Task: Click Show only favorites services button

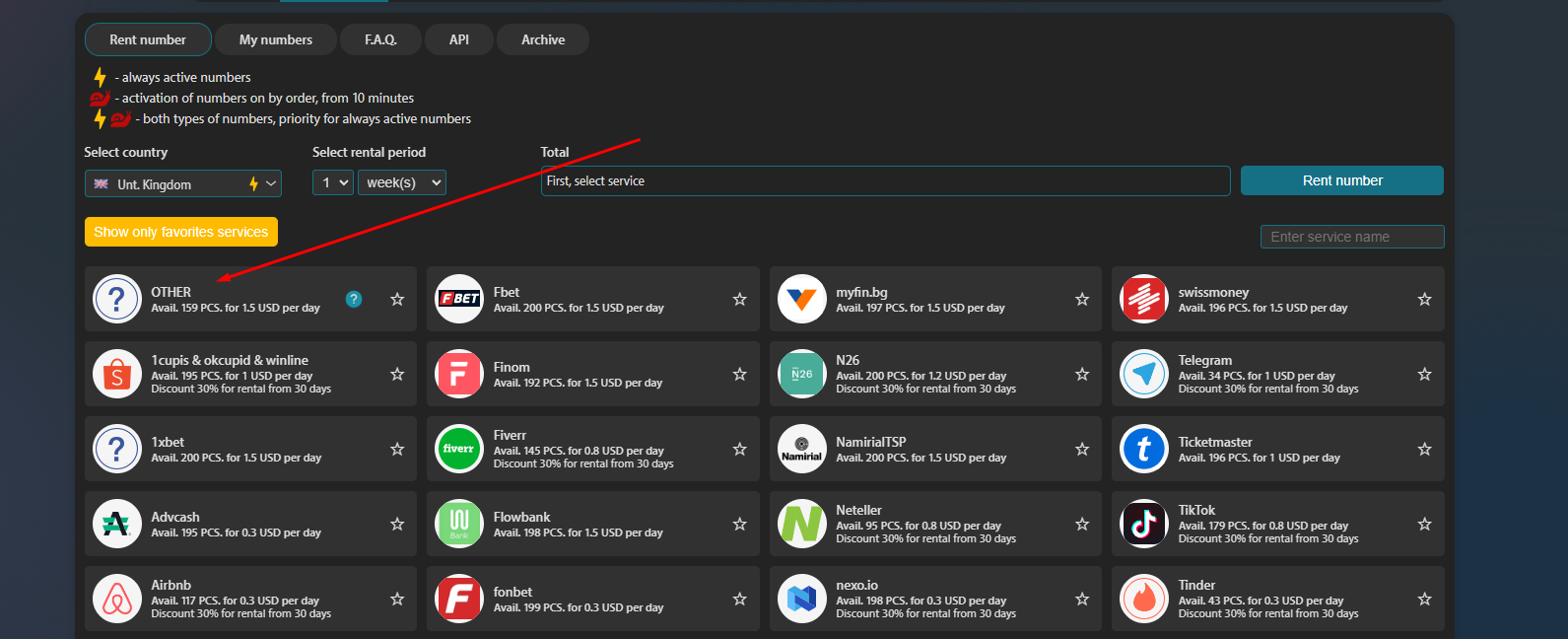Action: pos(181,232)
